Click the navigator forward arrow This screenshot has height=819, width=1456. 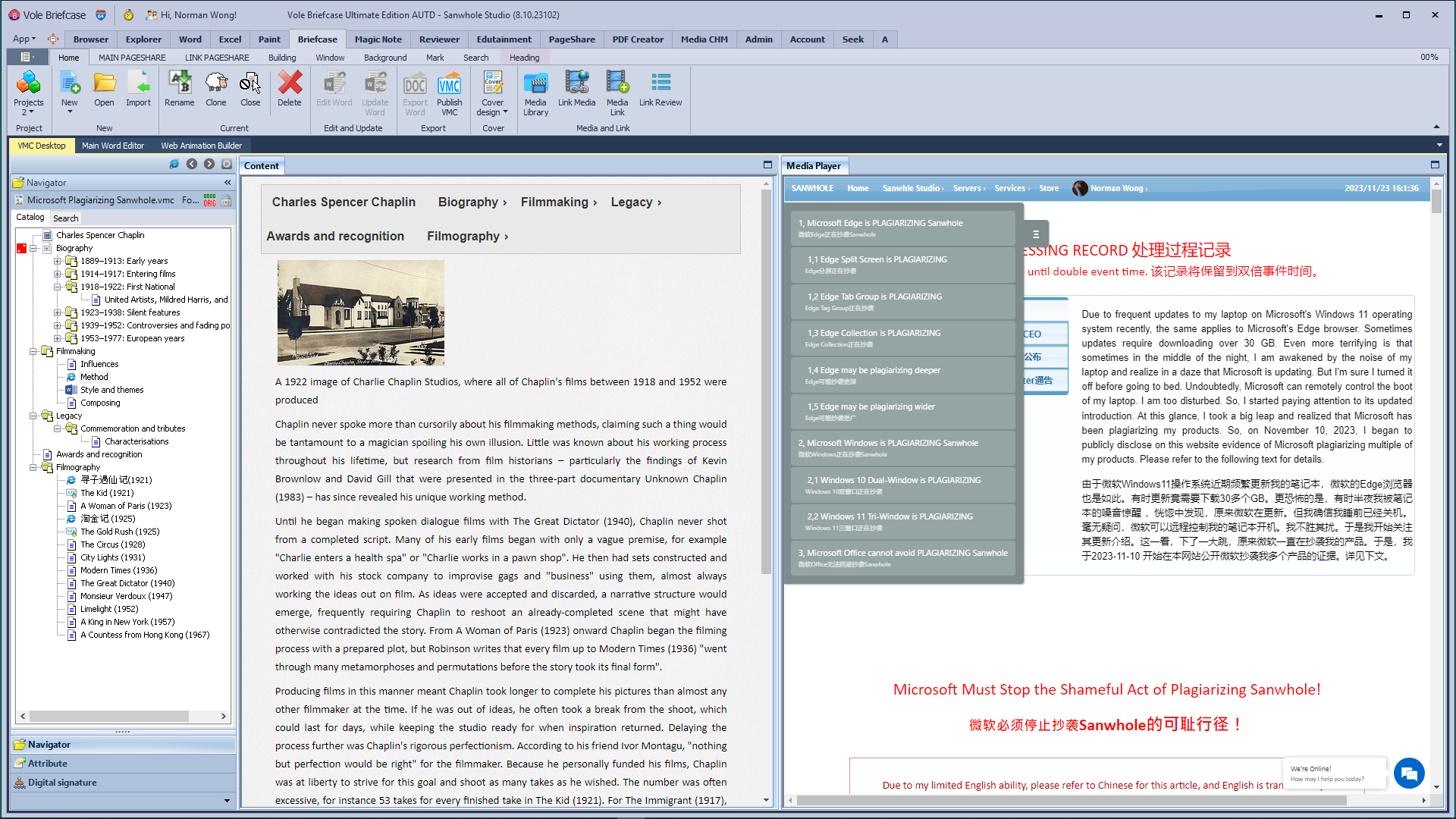pyautogui.click(x=209, y=164)
